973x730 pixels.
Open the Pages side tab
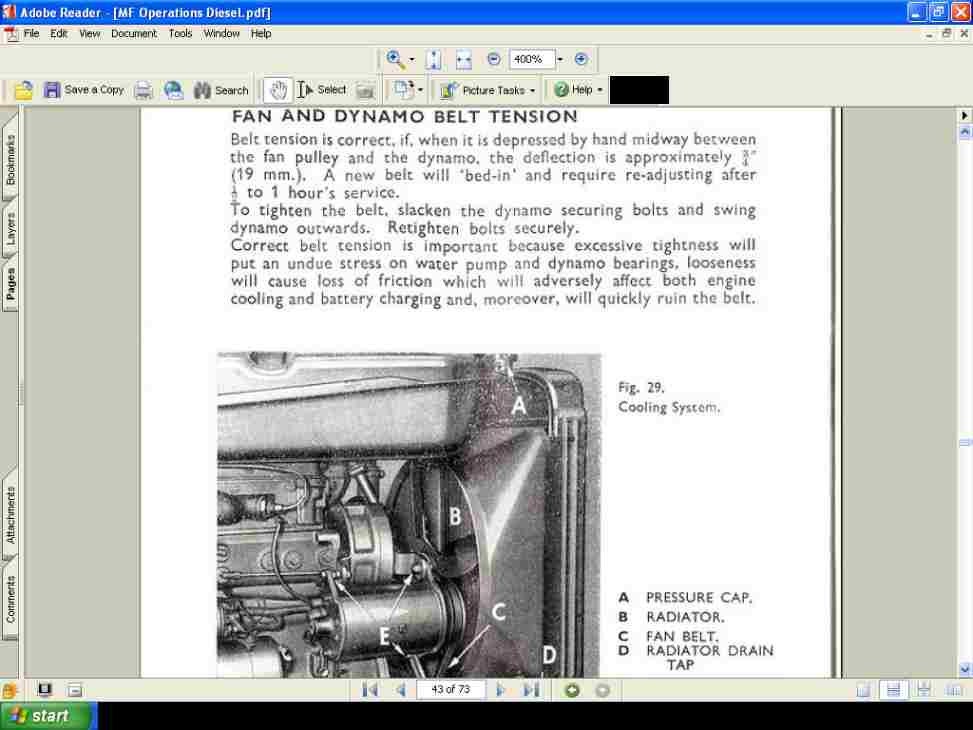pyautogui.click(x=10, y=285)
